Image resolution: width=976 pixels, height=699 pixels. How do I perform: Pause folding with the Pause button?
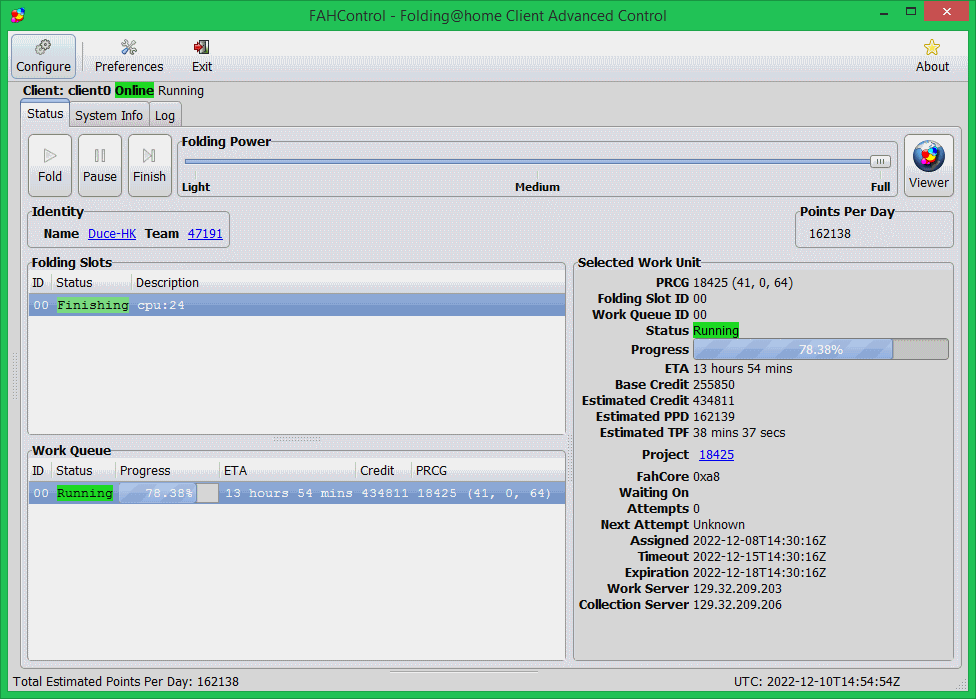pyautogui.click(x=100, y=166)
